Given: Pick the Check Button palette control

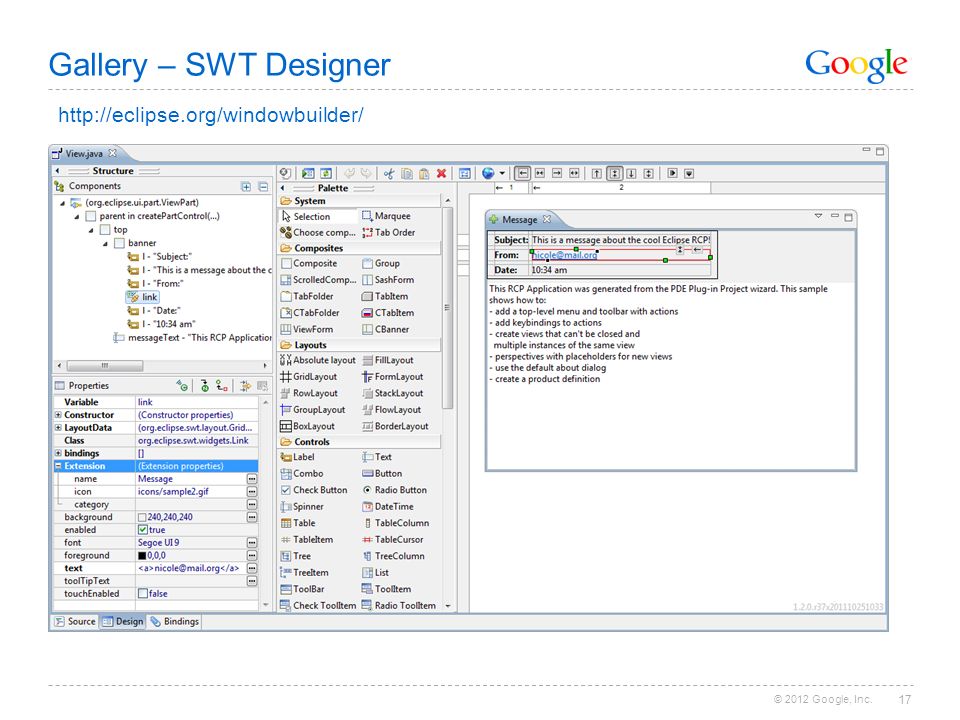Looking at the screenshot, I should pyautogui.click(x=314, y=490).
